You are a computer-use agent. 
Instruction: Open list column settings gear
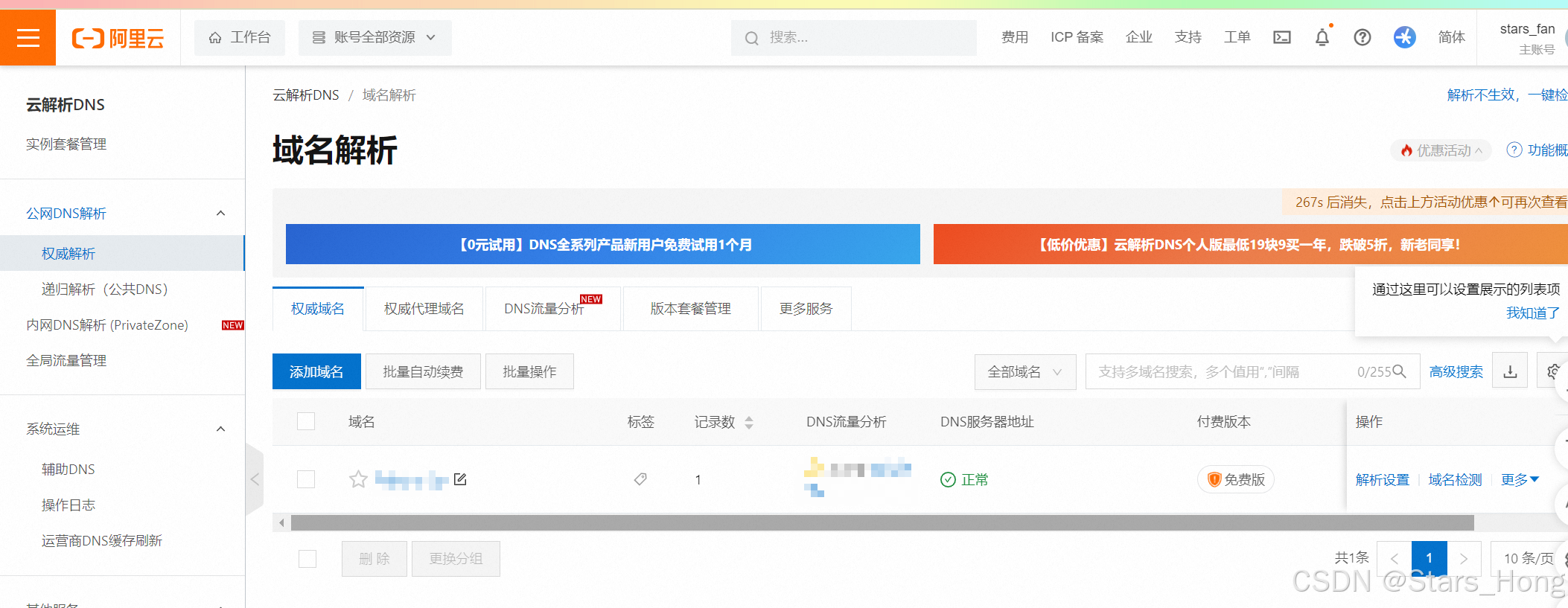(x=1553, y=371)
